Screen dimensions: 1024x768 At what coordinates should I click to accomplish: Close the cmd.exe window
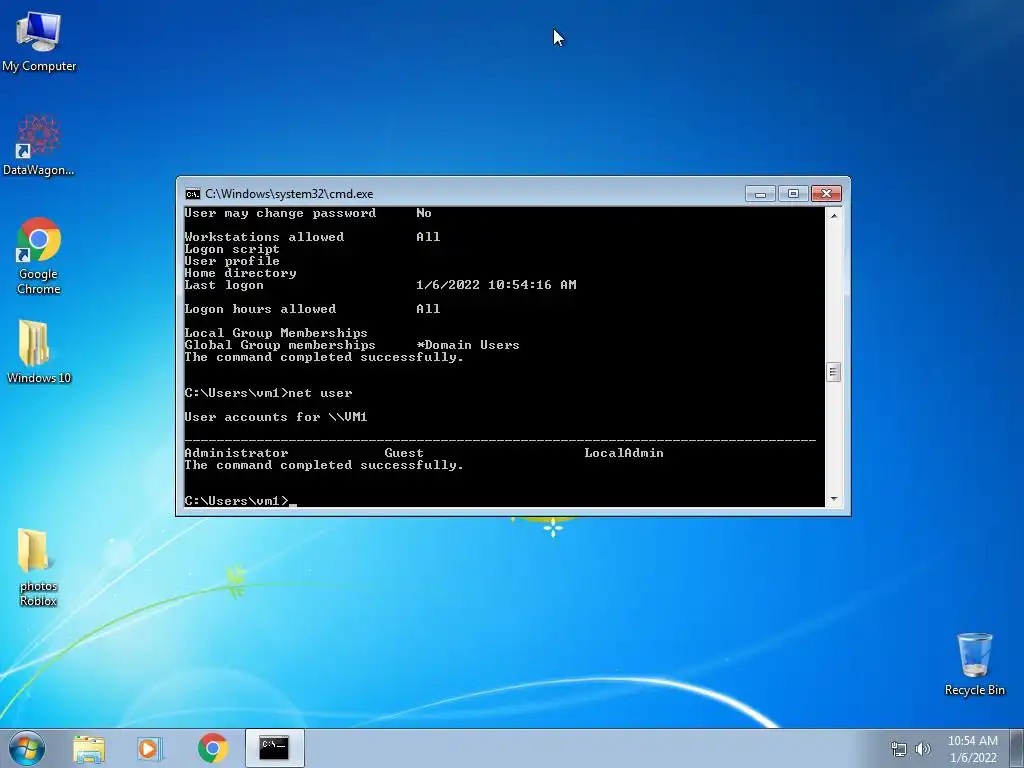click(826, 194)
